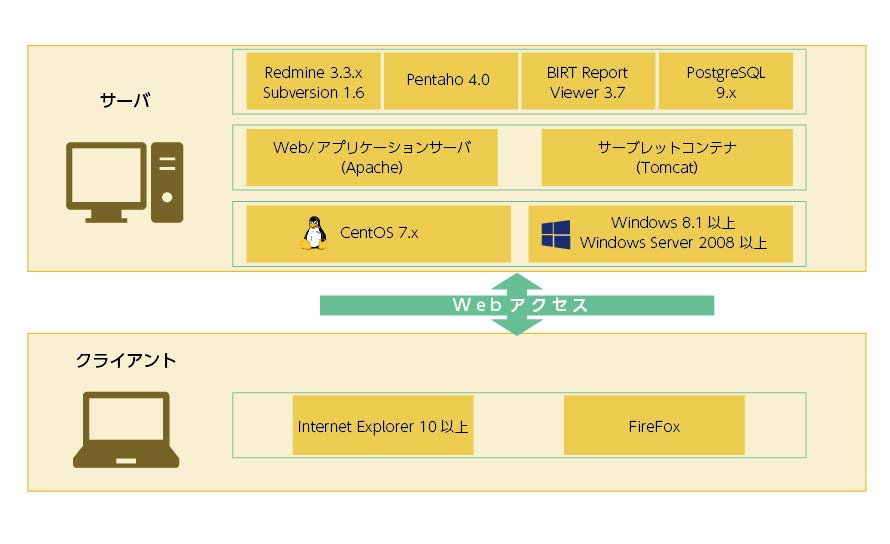Select the Internet Explorer 10 以上 box
Image resolution: width=890 pixels, height=544 pixels.
383,425
